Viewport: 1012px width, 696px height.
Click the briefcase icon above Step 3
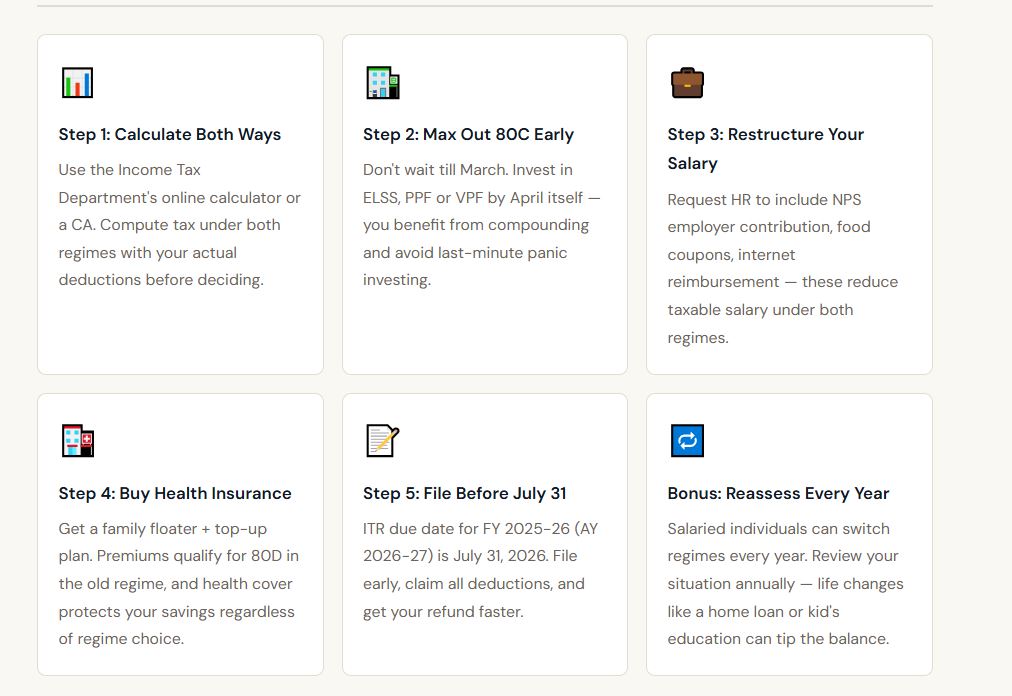(x=687, y=82)
